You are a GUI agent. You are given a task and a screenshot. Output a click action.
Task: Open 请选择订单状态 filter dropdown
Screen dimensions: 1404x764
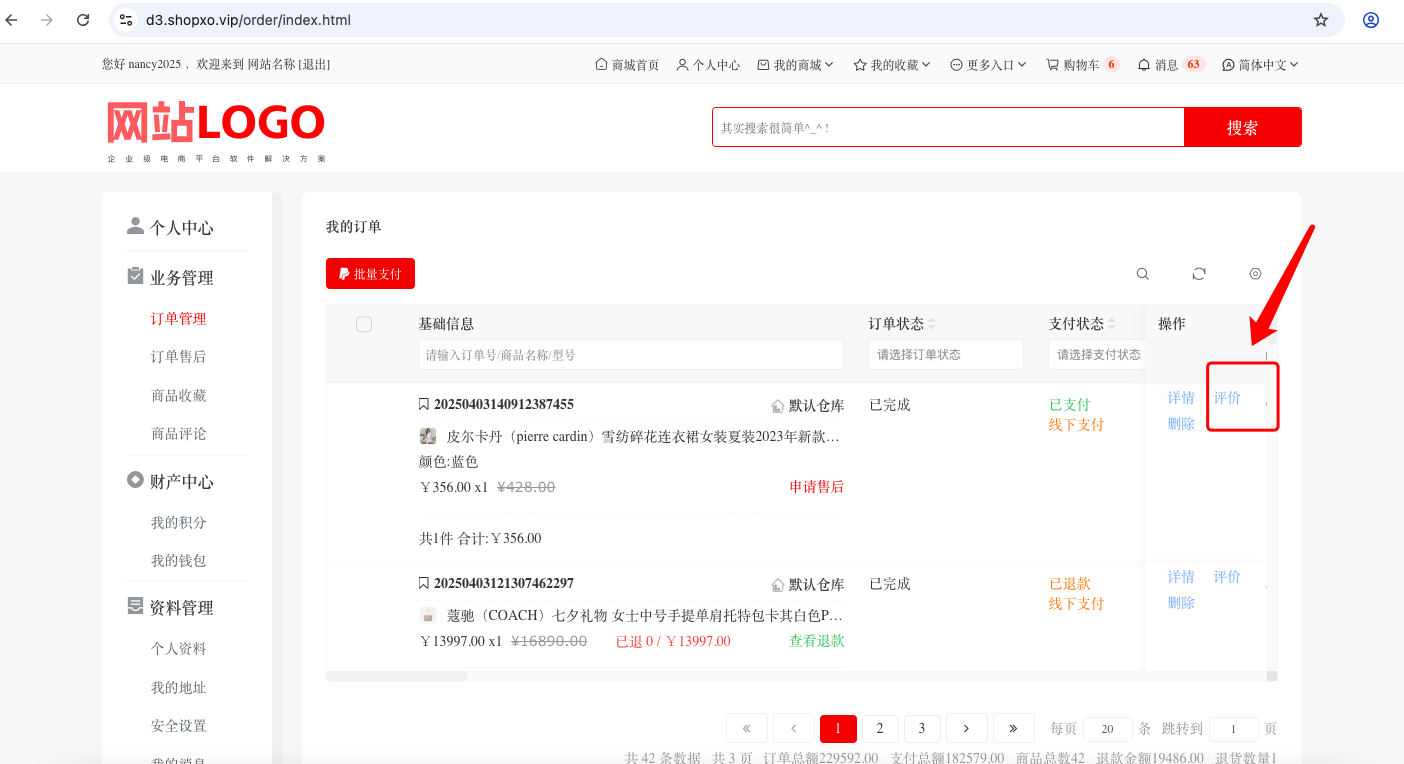(946, 355)
